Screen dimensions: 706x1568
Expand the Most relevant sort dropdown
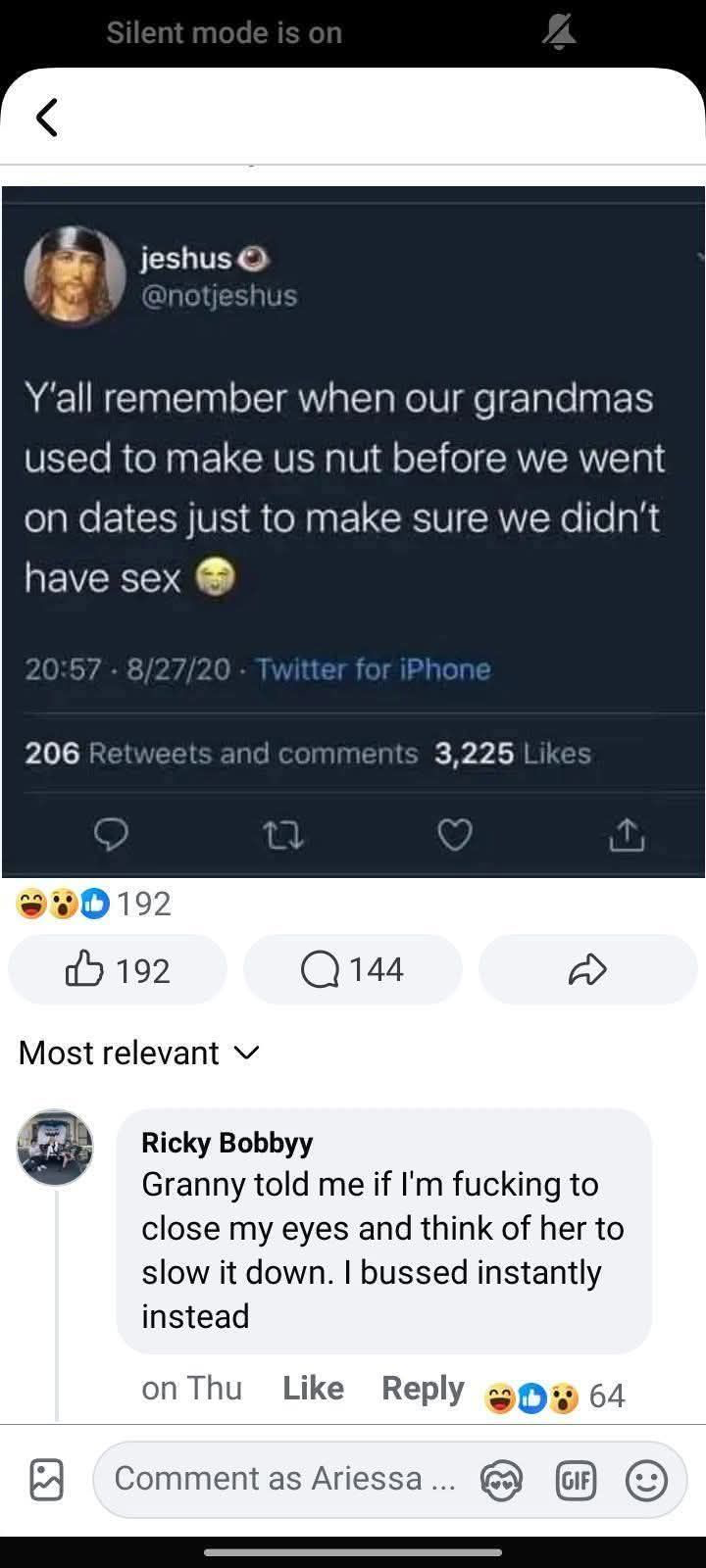point(139,1053)
